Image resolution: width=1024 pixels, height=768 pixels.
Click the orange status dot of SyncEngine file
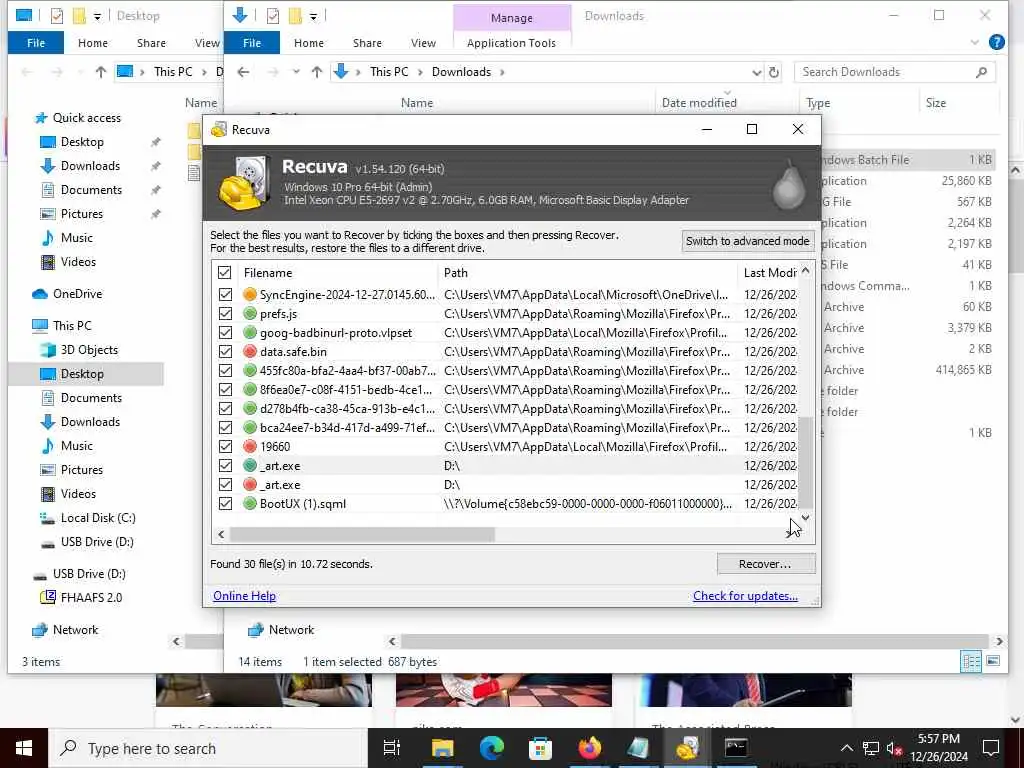tap(249, 295)
